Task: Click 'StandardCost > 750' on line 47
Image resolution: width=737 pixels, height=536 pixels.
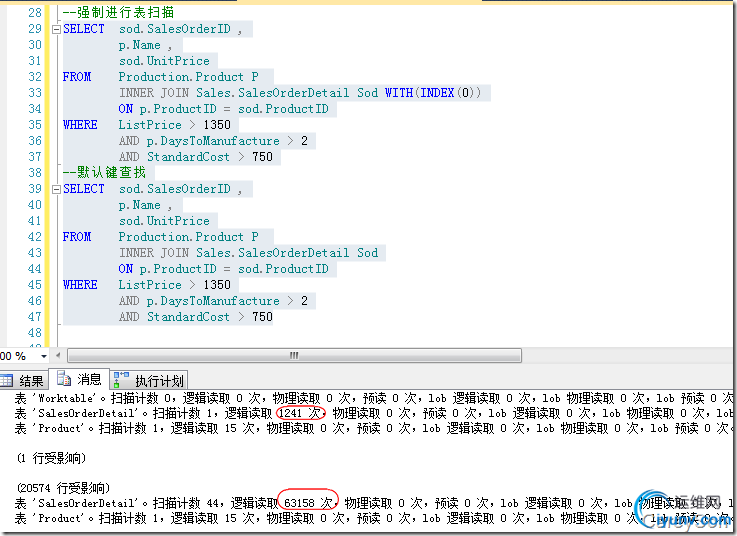Action: (210, 317)
